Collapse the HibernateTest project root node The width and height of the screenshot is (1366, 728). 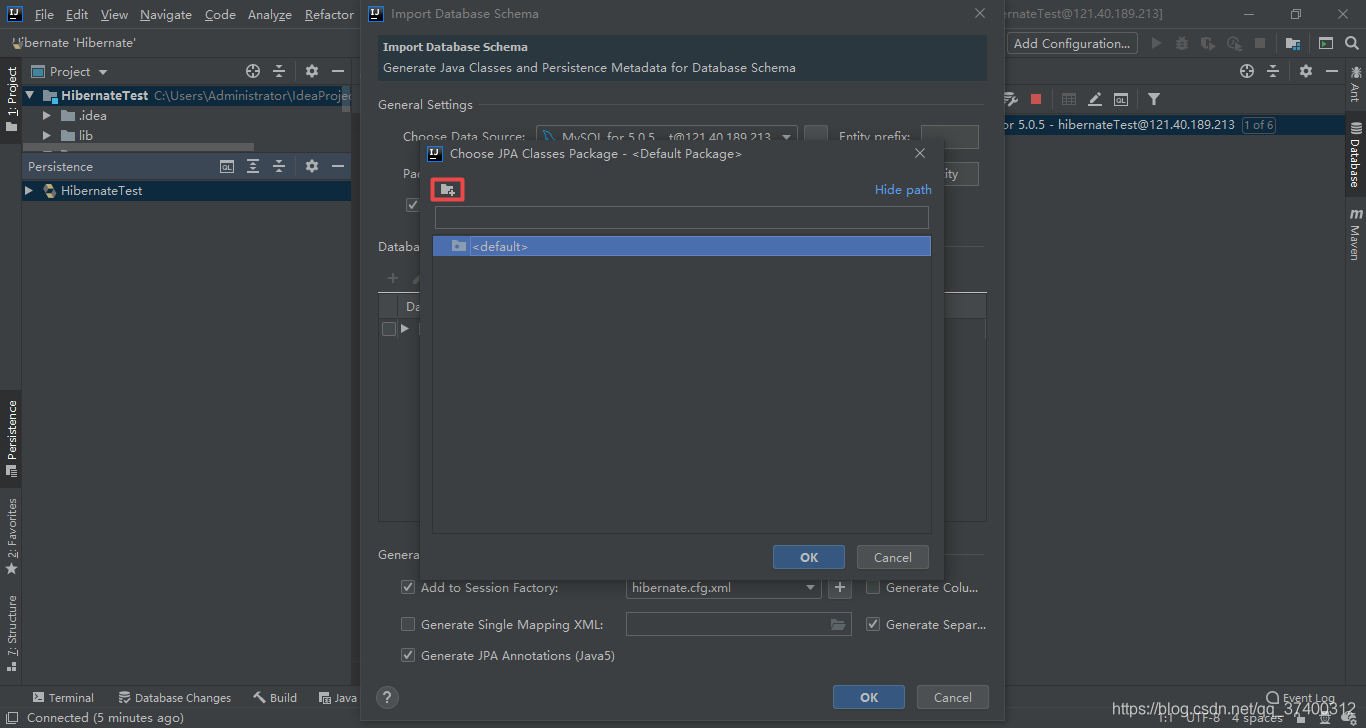(30, 96)
